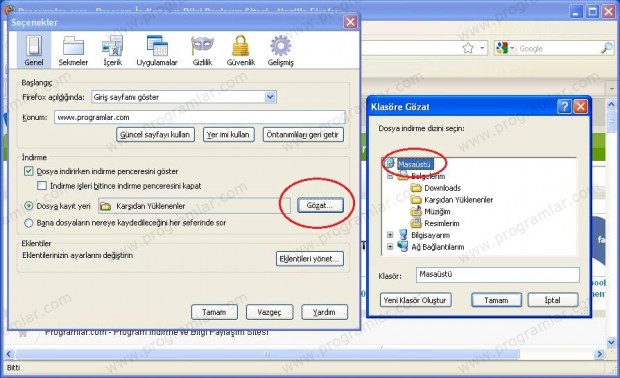The height and width of the screenshot is (378, 620).
Task: Select Bilgisayarım in the folder tree
Action: point(430,235)
